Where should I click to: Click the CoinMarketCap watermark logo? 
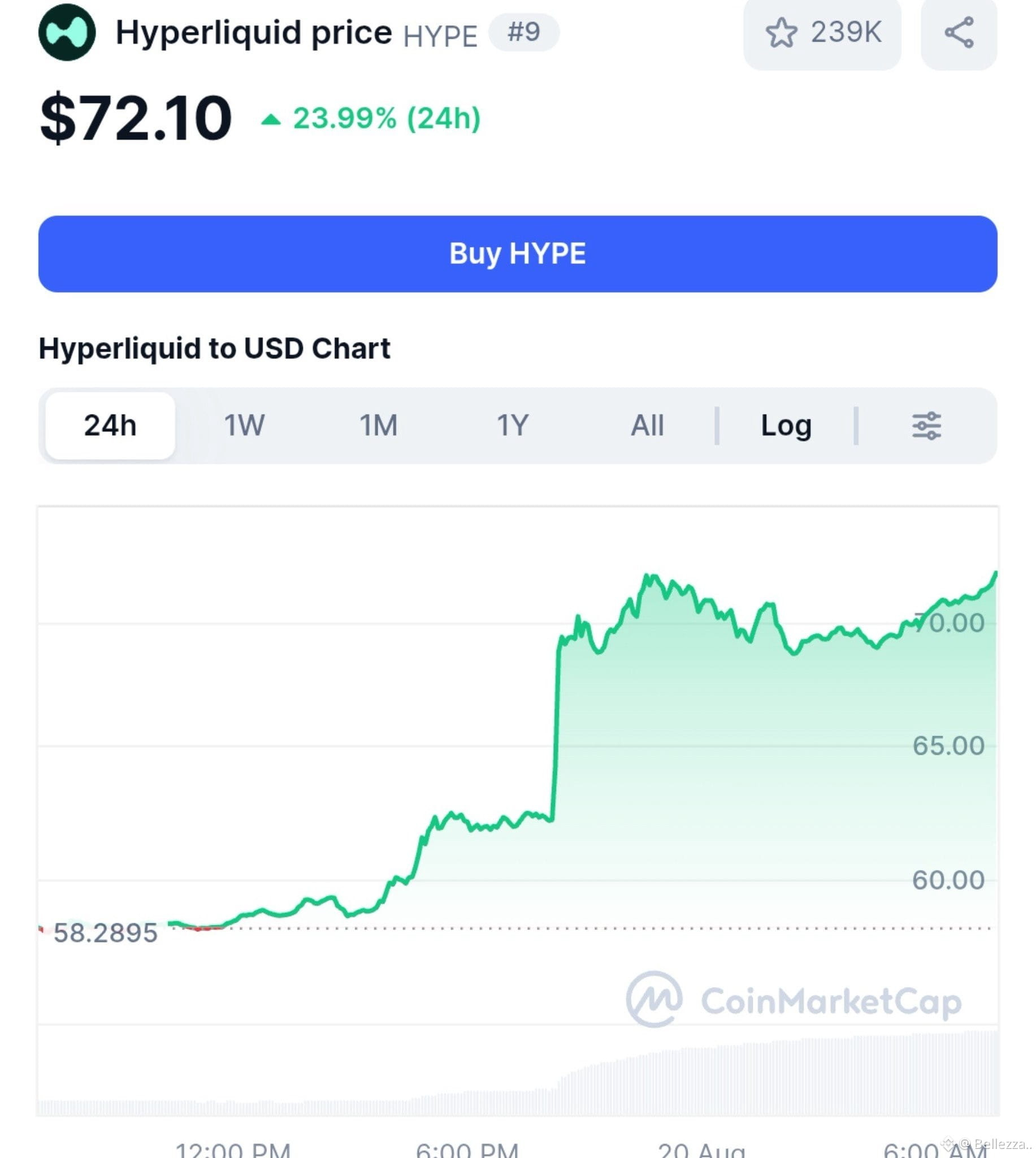[654, 999]
